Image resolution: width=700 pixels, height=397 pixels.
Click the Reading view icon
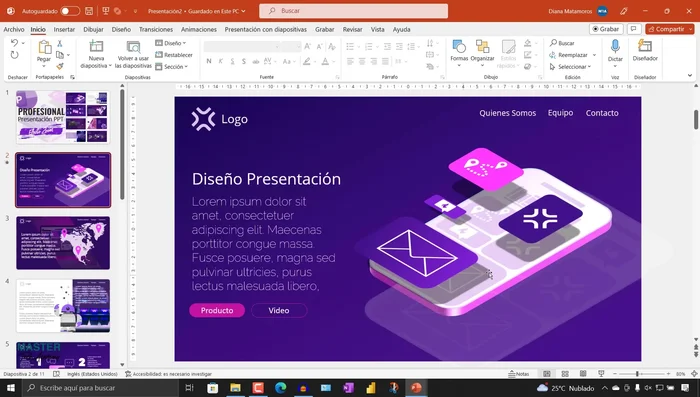click(x=583, y=374)
